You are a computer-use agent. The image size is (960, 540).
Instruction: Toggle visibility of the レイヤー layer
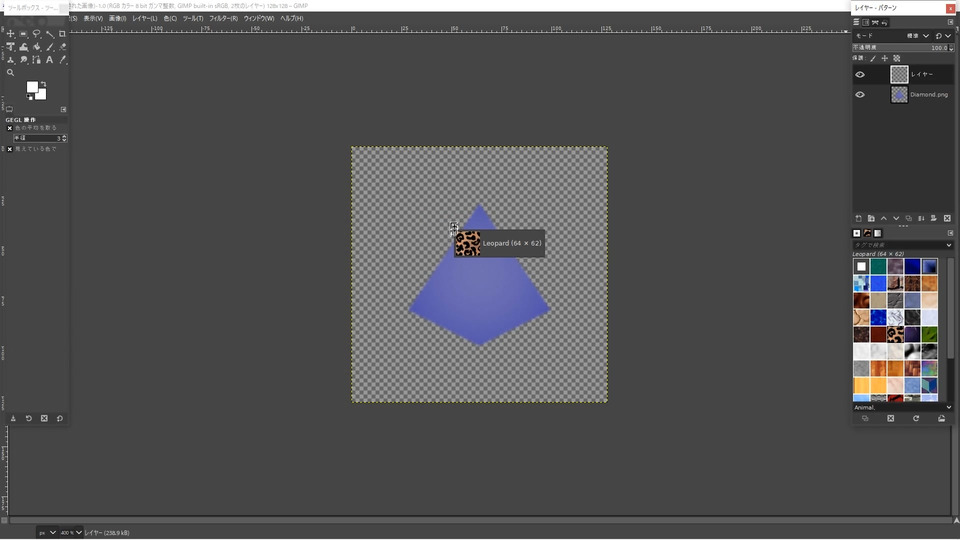860,74
